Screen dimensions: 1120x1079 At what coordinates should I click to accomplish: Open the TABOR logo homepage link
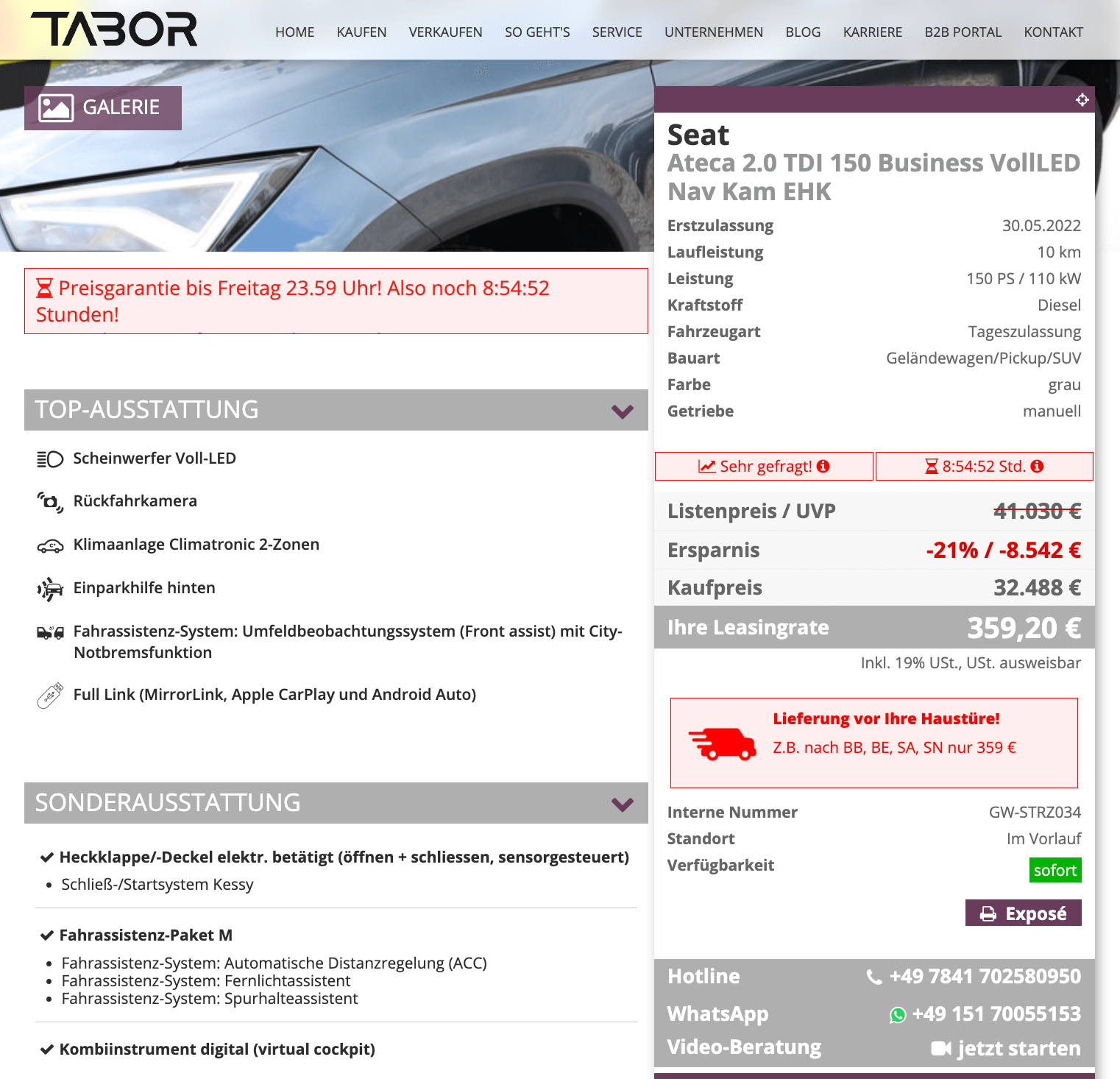[x=114, y=29]
